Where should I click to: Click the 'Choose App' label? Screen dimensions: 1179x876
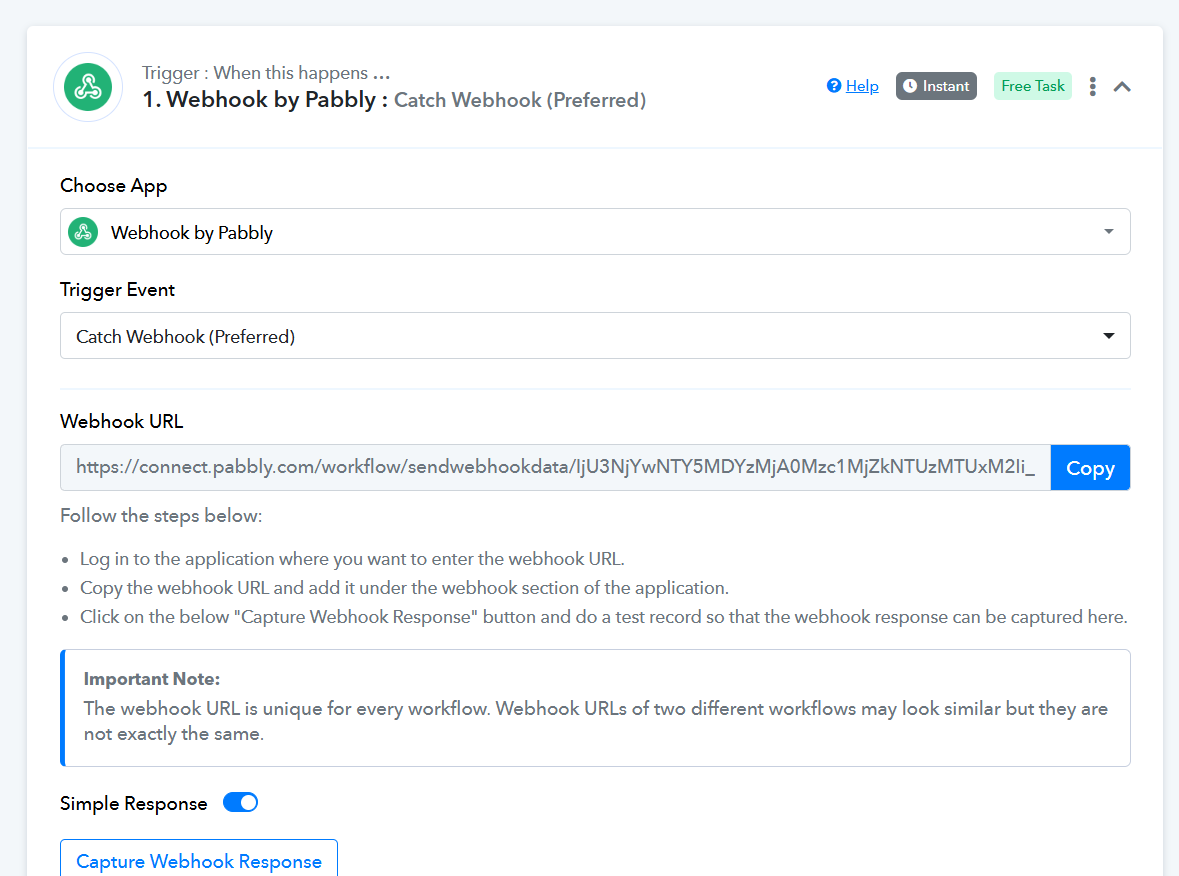[114, 186]
